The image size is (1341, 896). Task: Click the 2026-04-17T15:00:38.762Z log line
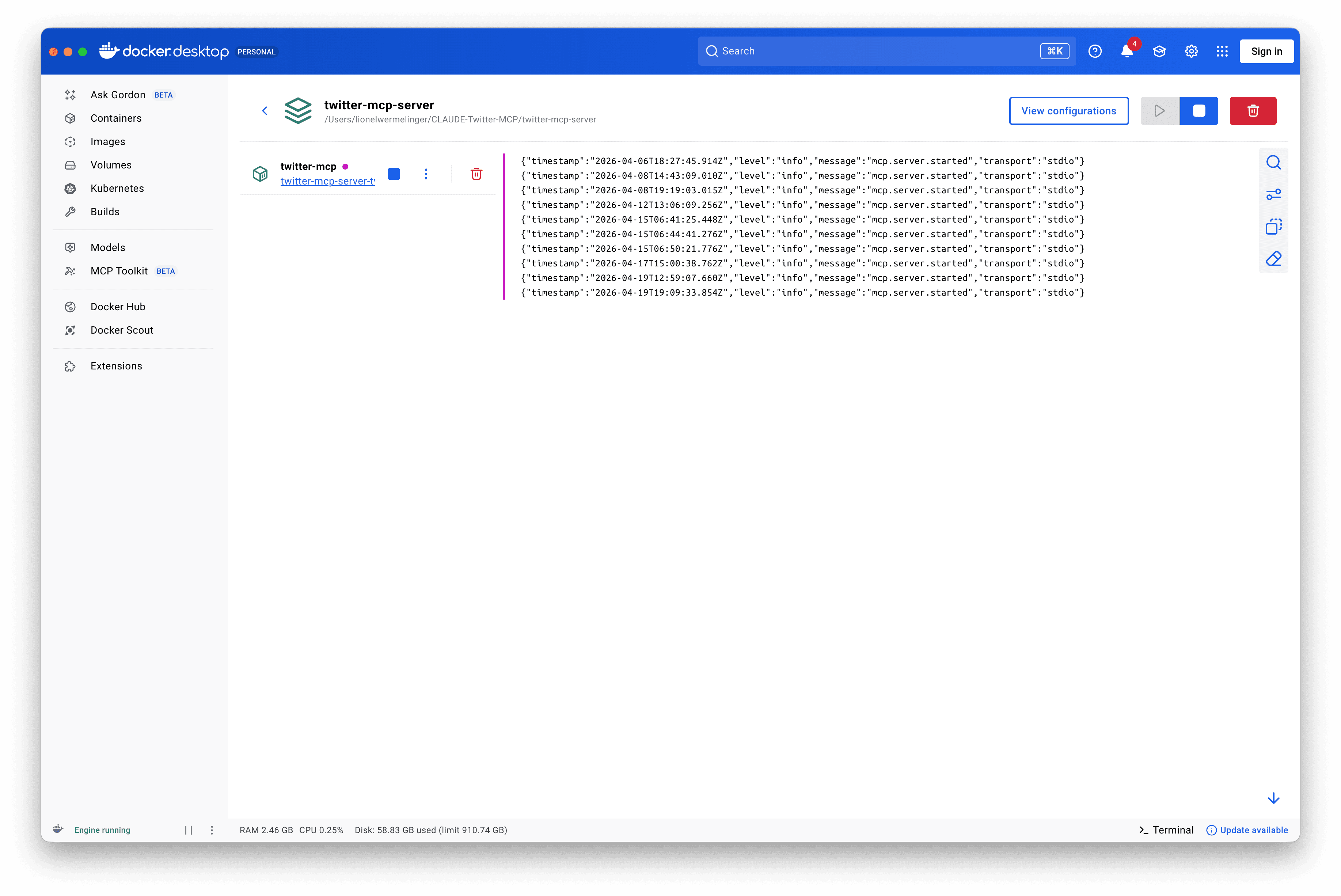pos(802,263)
